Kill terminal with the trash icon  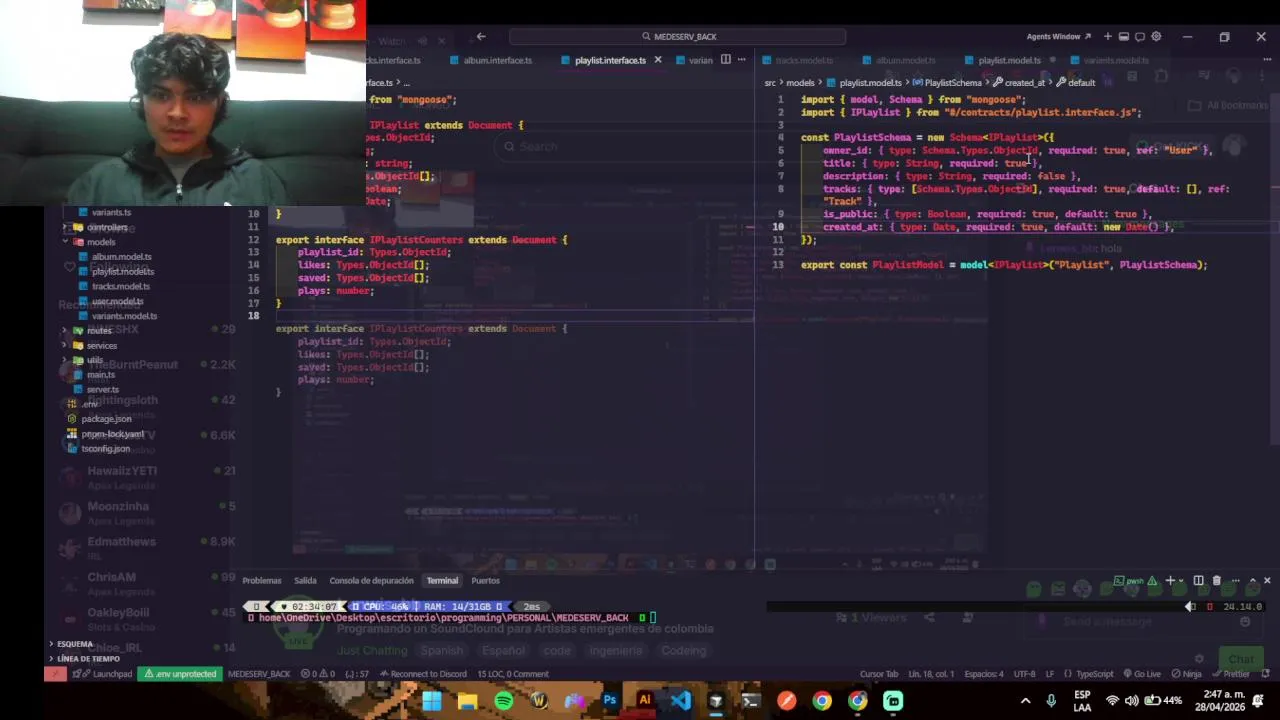coord(1216,581)
